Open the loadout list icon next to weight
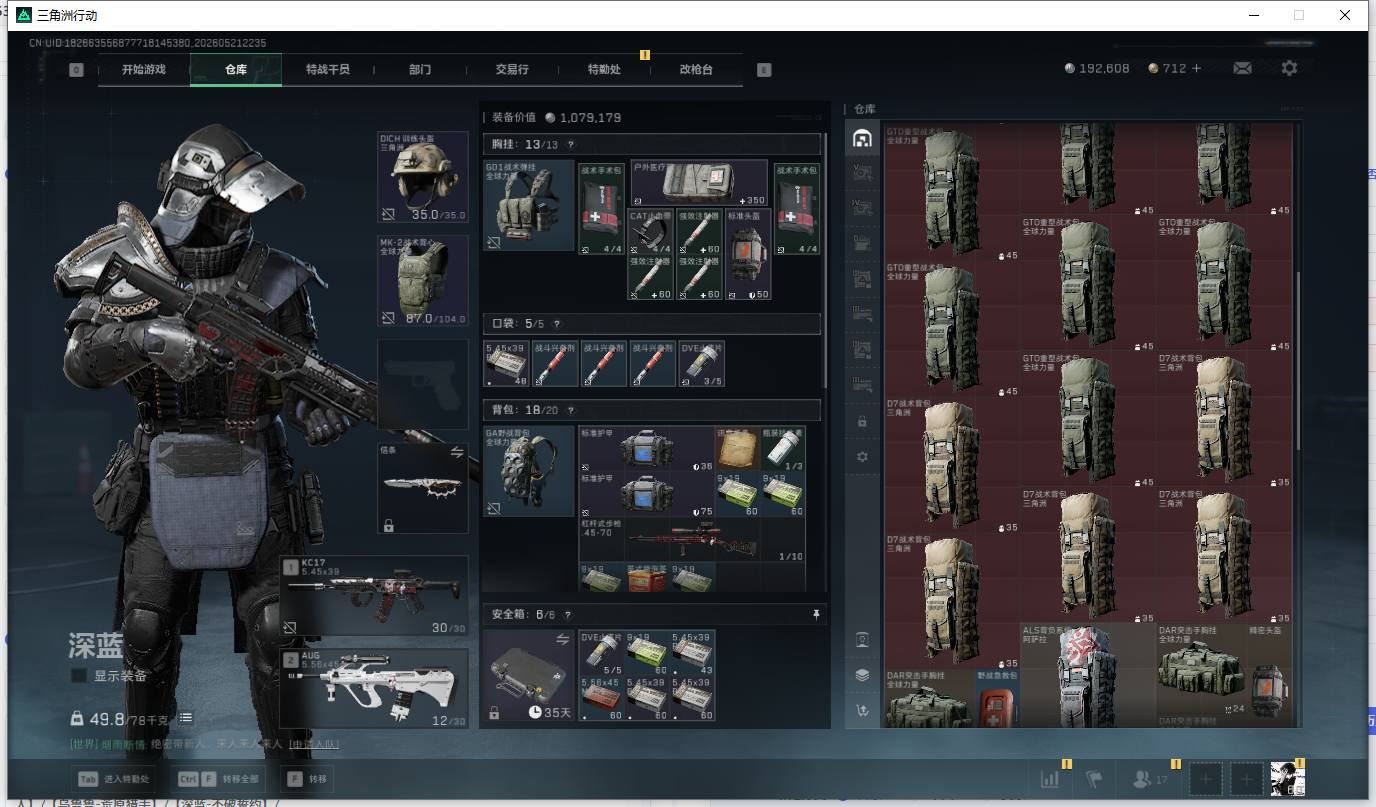This screenshot has height=807, width=1376. [x=186, y=718]
